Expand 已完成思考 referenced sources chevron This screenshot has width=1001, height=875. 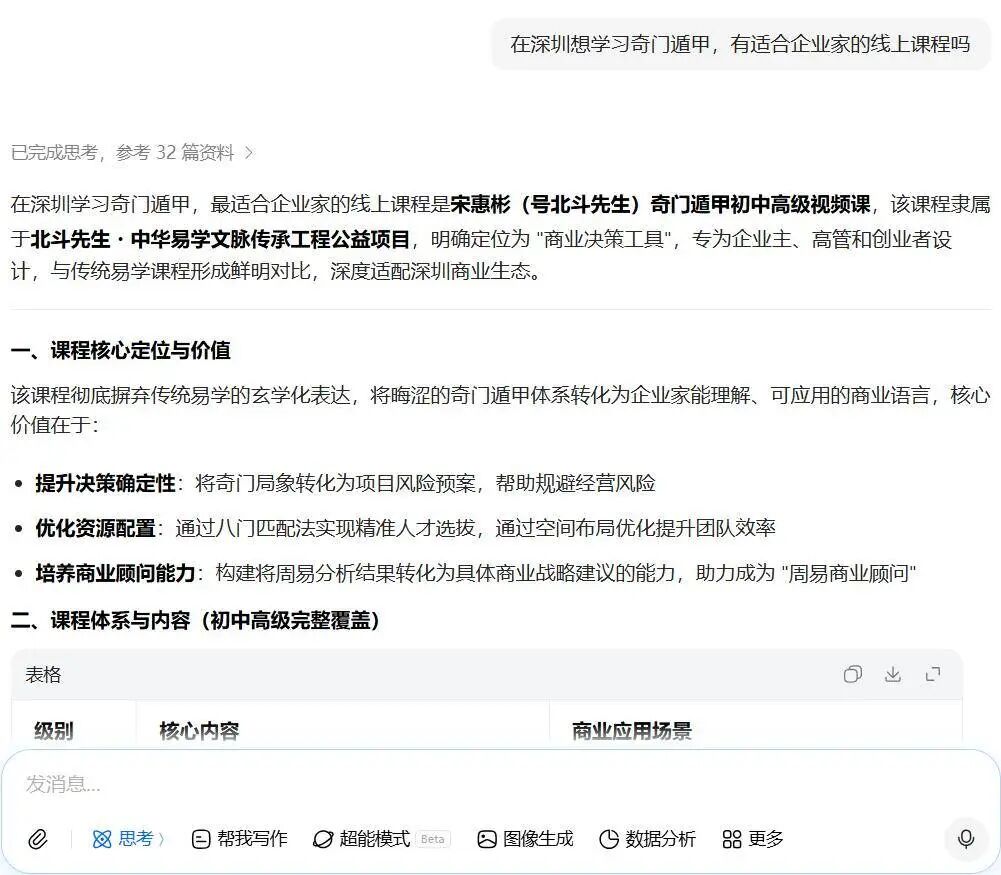[249, 153]
